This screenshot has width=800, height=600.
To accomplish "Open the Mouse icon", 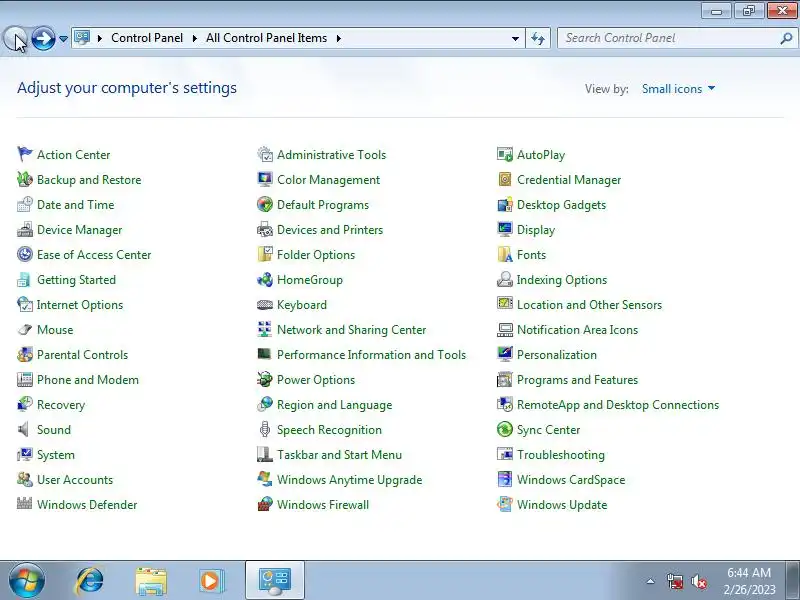I will (x=24, y=329).
